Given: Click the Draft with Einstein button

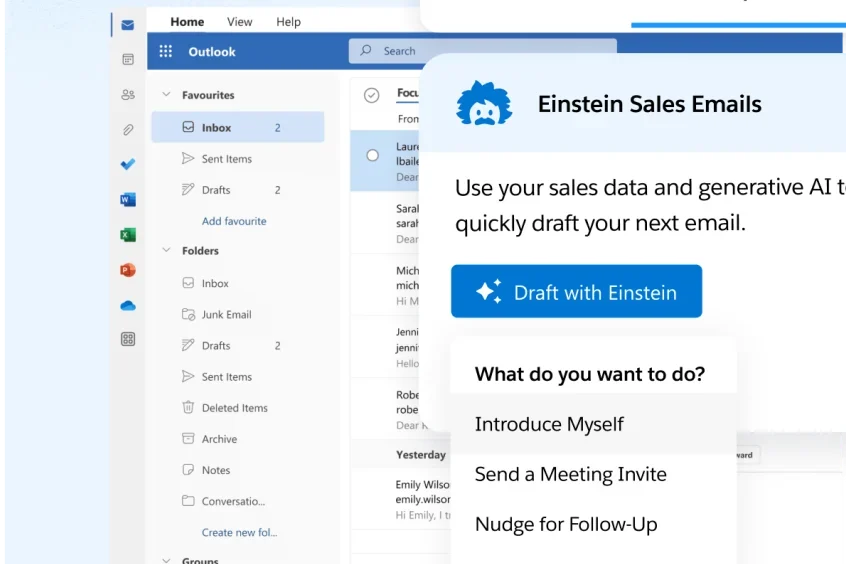Looking at the screenshot, I should 576,291.
